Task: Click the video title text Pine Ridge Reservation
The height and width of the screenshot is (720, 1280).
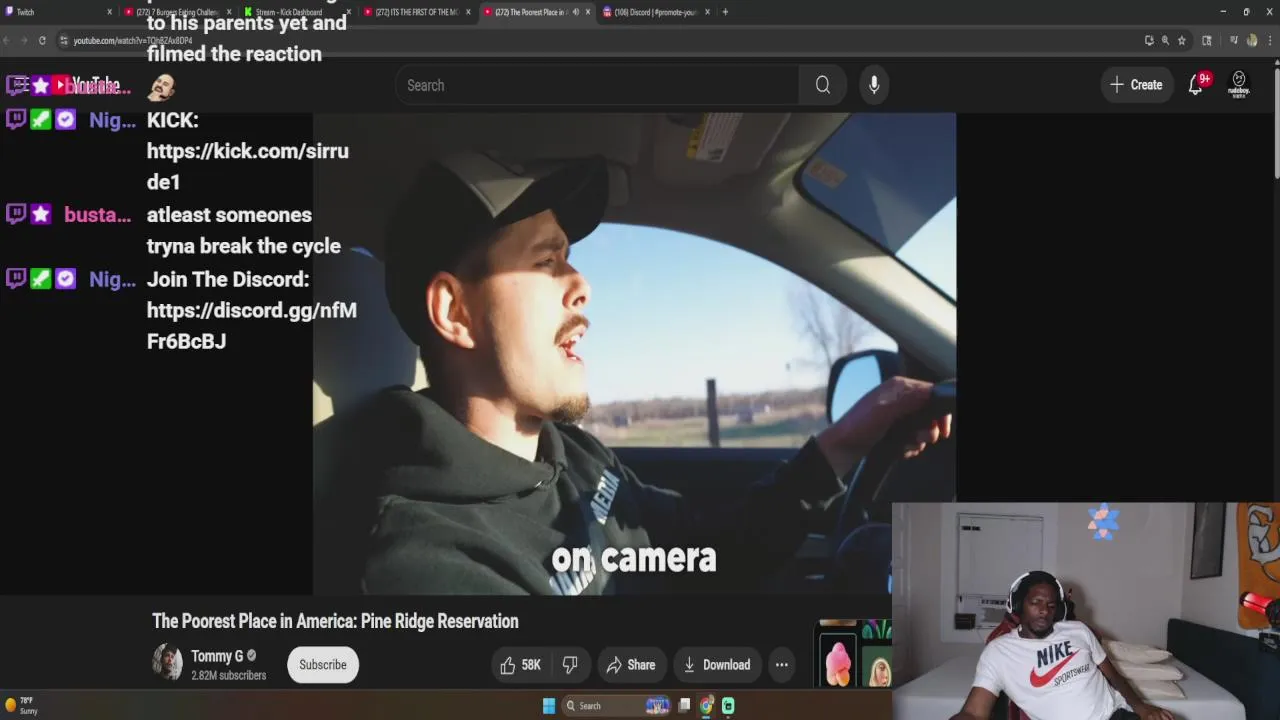Action: point(439,621)
